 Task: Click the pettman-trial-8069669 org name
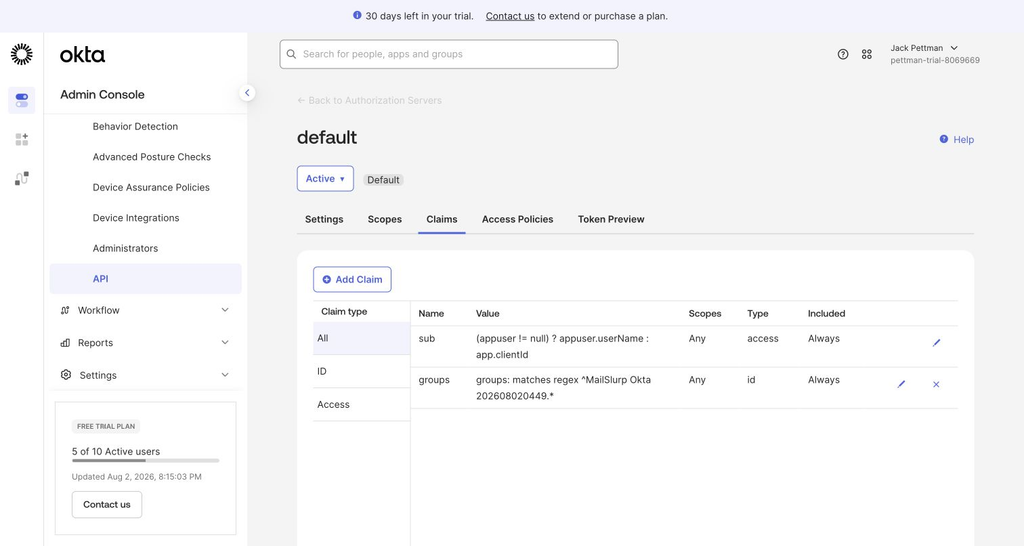coord(935,60)
